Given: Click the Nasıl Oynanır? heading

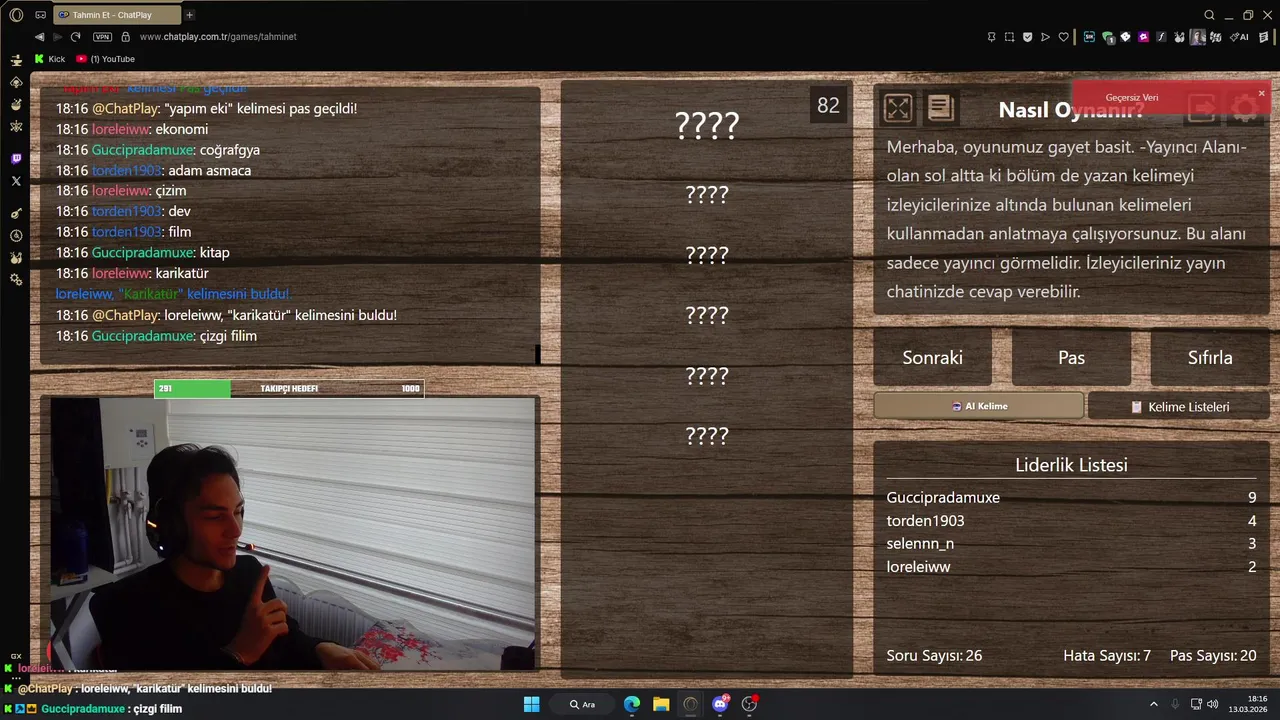Looking at the screenshot, I should (1071, 110).
